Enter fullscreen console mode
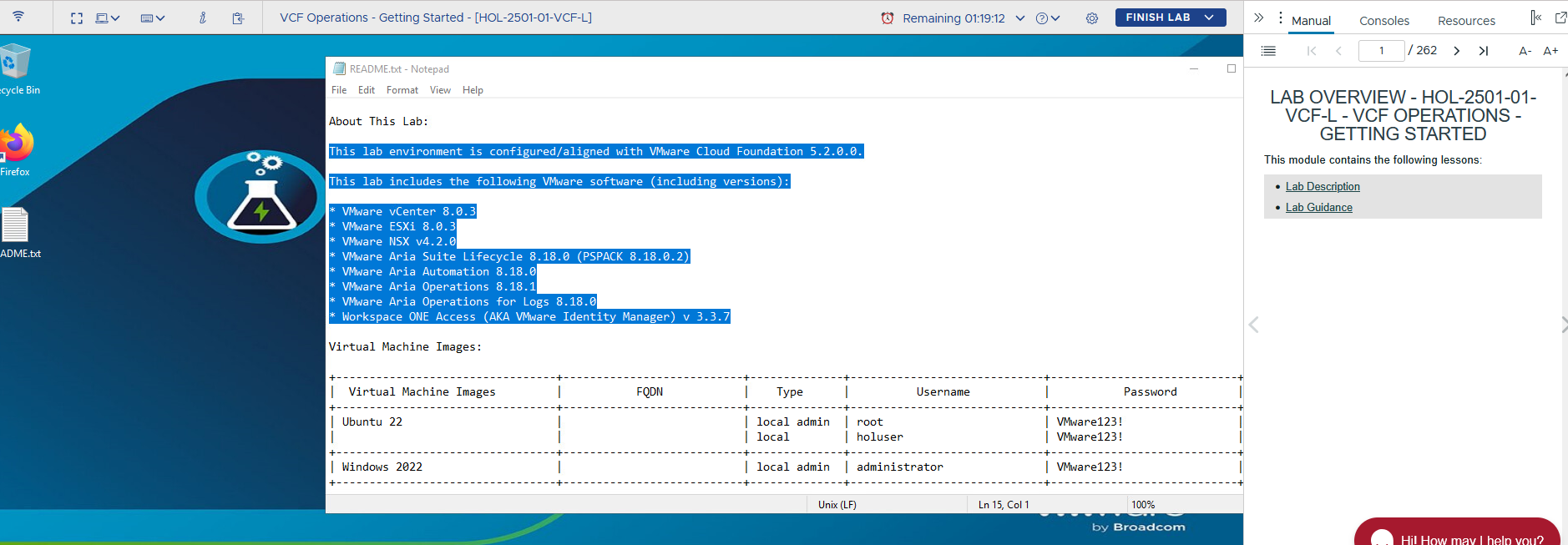This screenshot has width=1568, height=545. pos(77,18)
